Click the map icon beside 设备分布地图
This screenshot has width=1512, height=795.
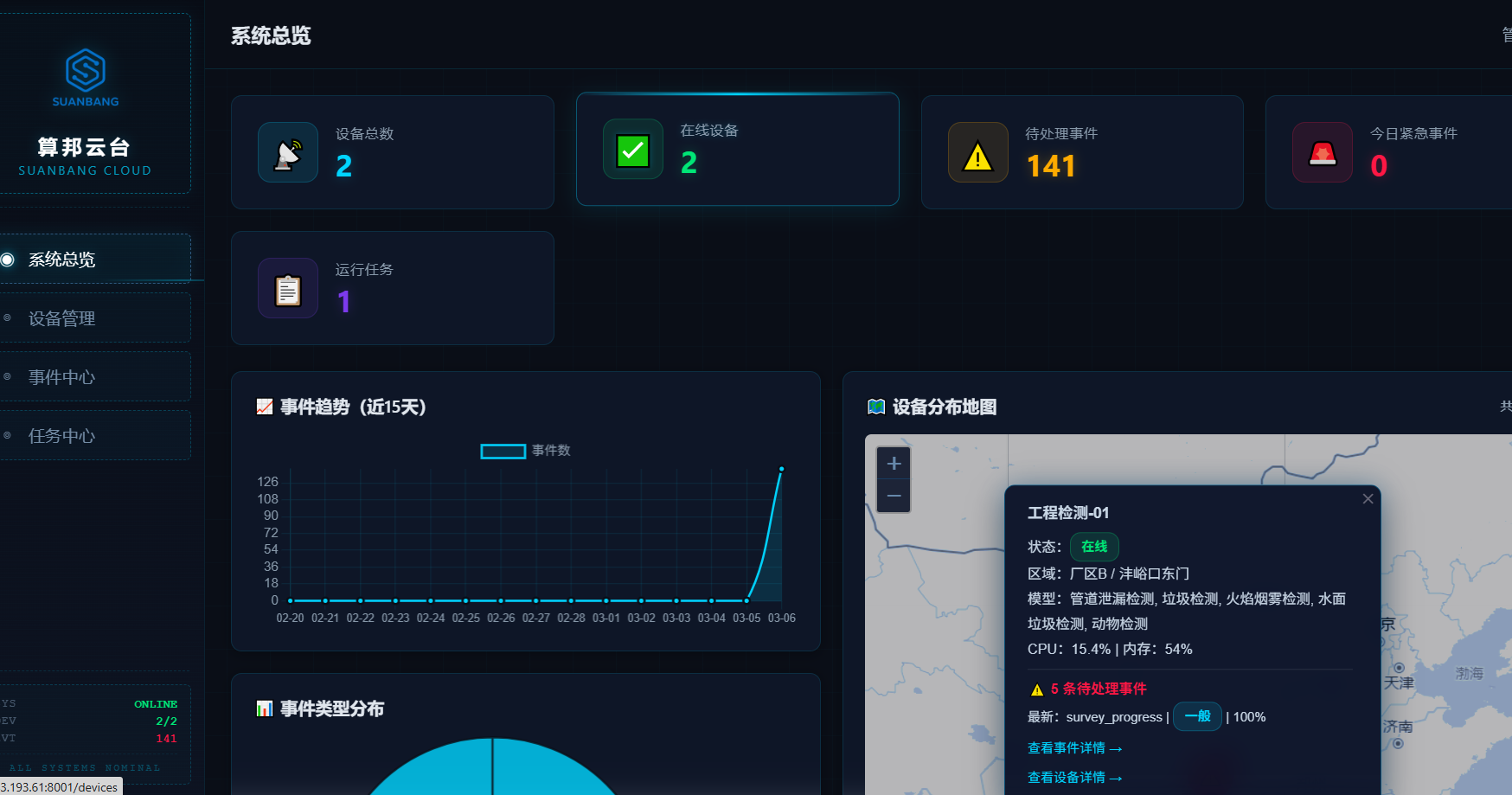point(876,406)
